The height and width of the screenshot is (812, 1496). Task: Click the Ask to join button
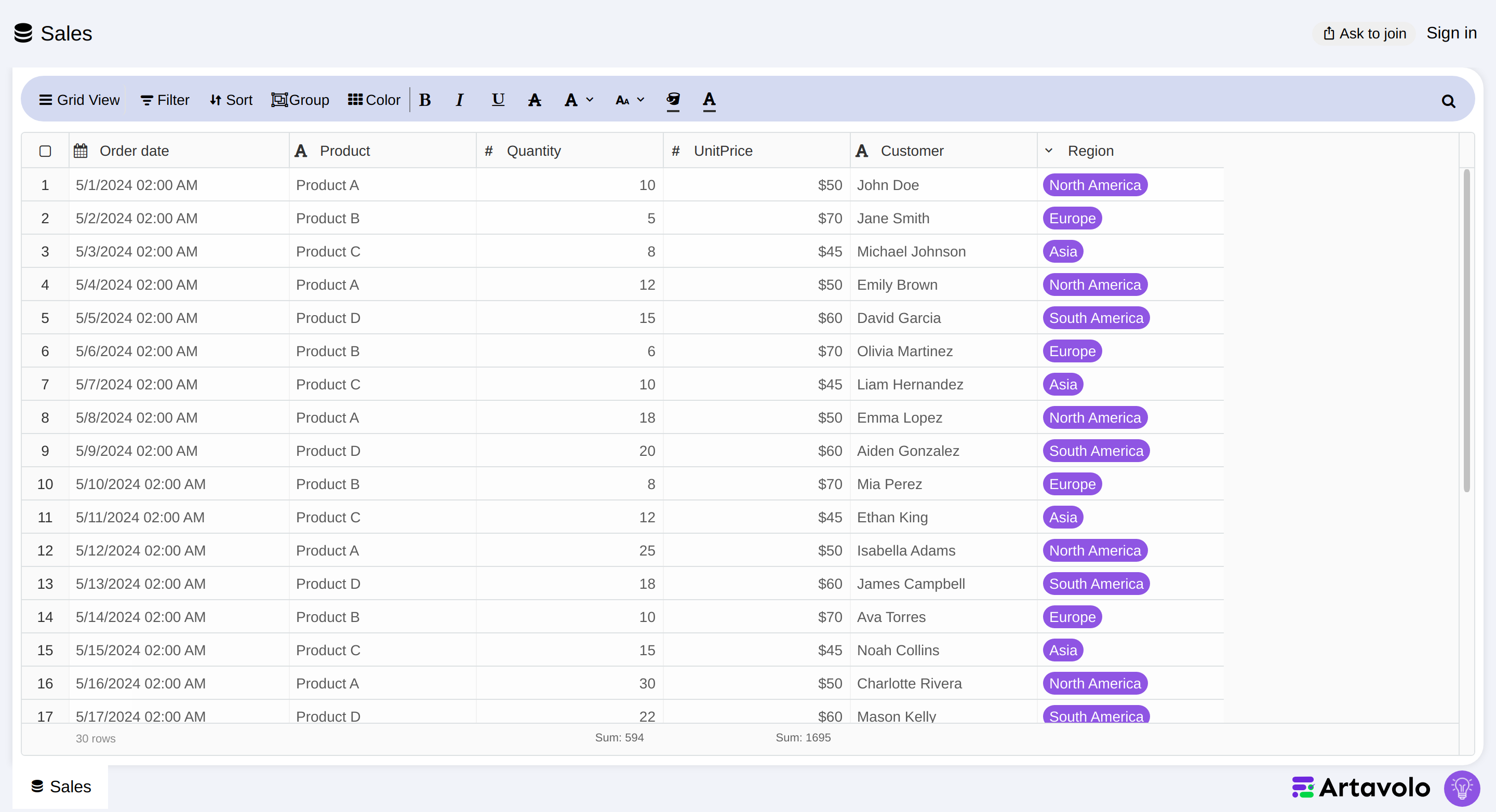click(x=1364, y=33)
